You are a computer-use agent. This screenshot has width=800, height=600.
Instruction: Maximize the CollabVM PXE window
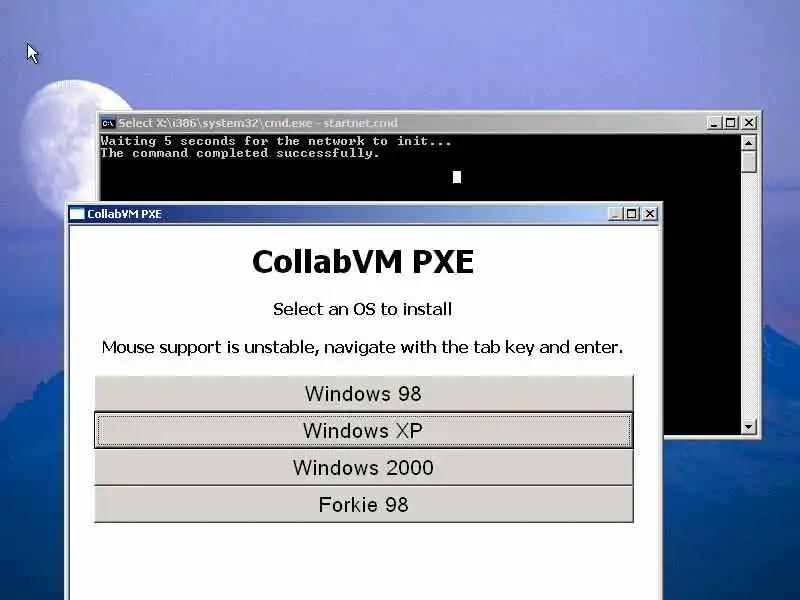tap(632, 214)
